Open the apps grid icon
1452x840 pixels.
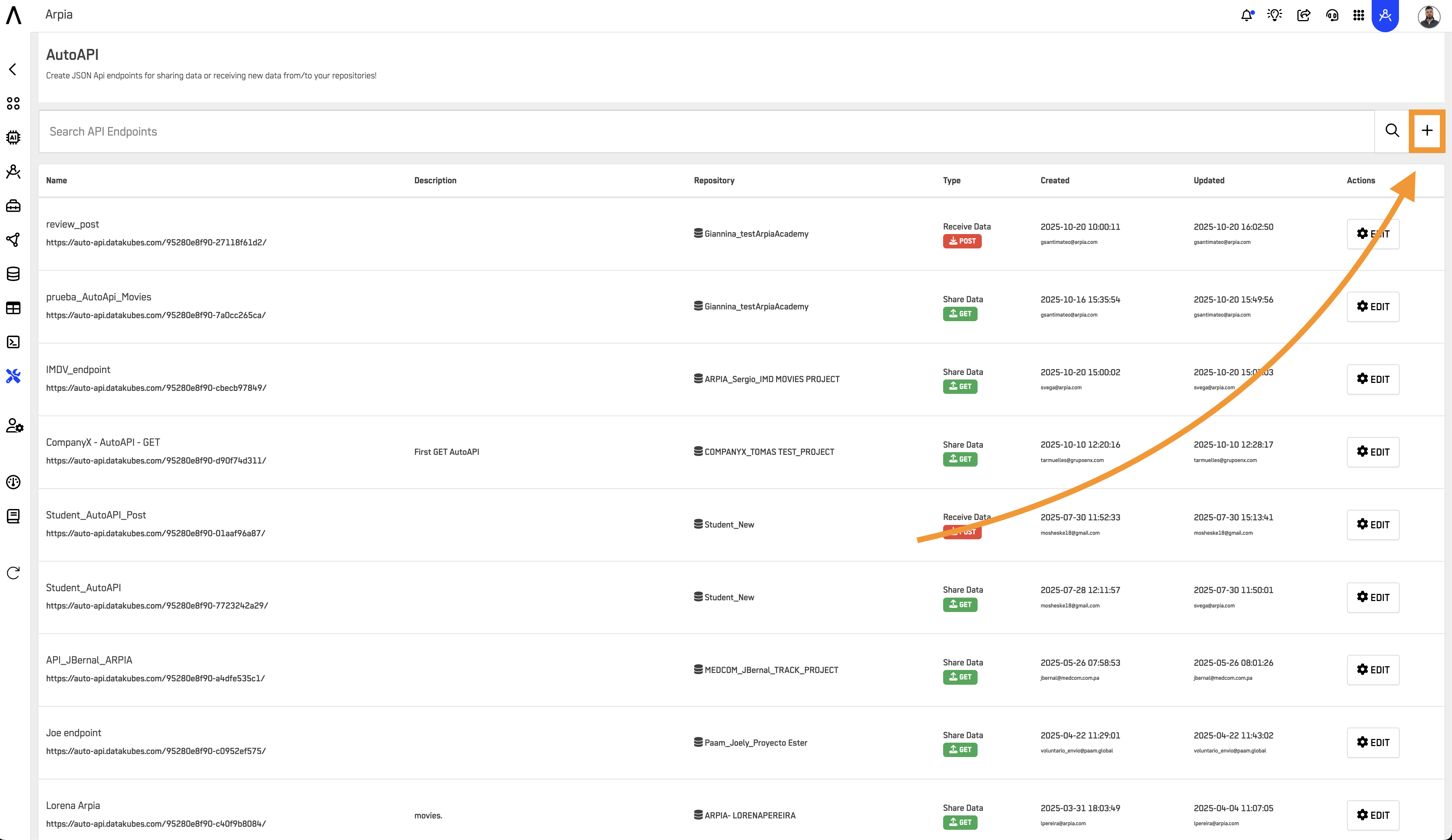click(1358, 16)
